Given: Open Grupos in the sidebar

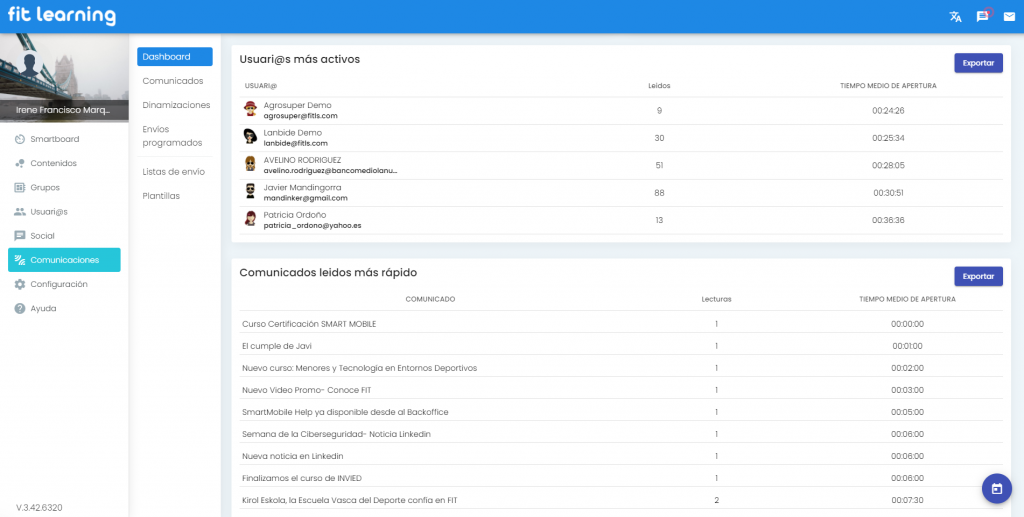Looking at the screenshot, I should click(x=45, y=187).
